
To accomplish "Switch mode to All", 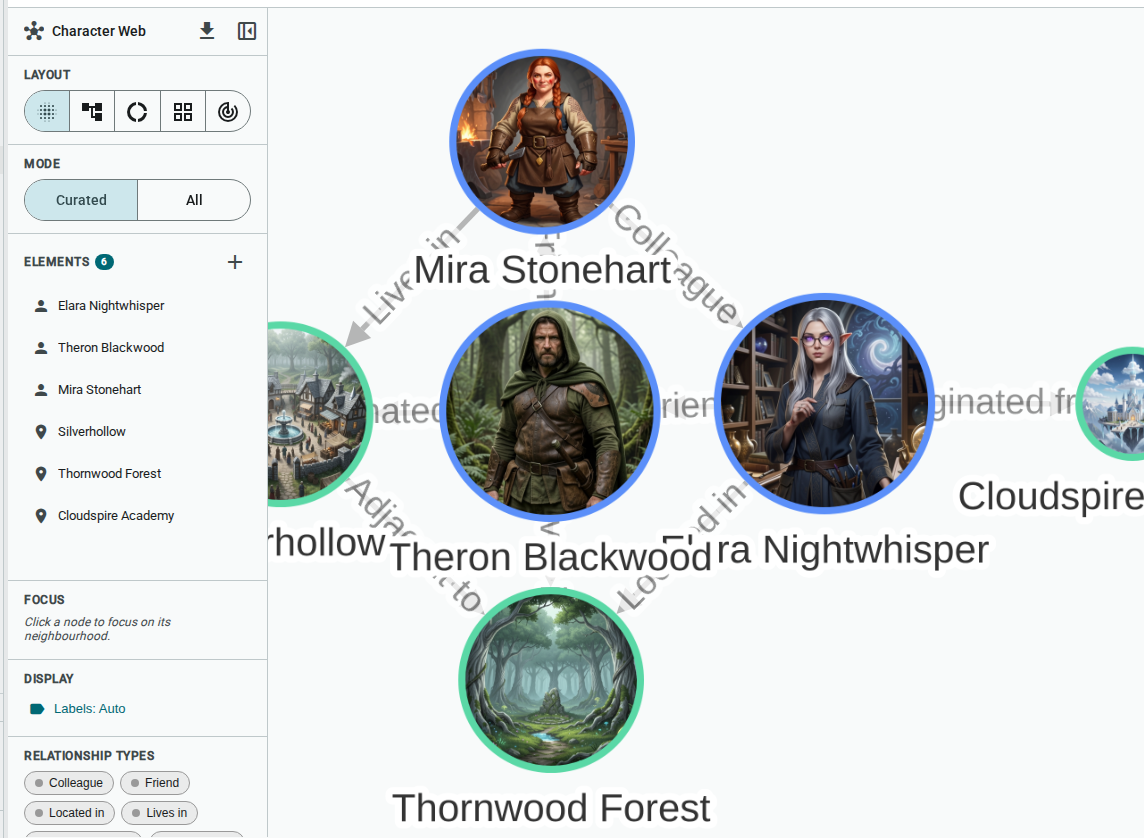I will (194, 200).
